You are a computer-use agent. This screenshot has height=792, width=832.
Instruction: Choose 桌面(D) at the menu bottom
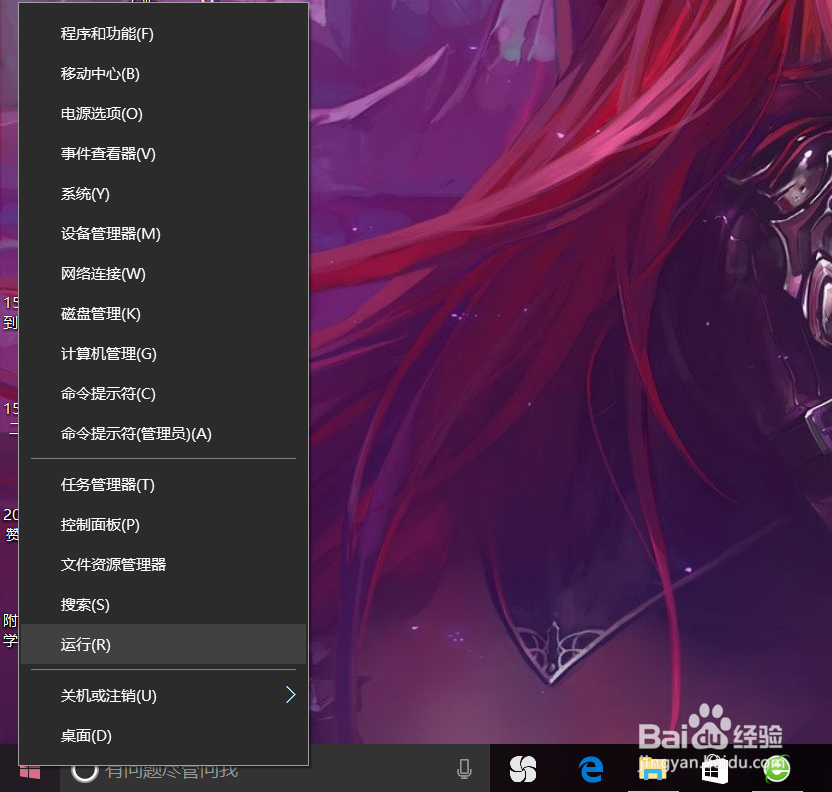pos(86,735)
